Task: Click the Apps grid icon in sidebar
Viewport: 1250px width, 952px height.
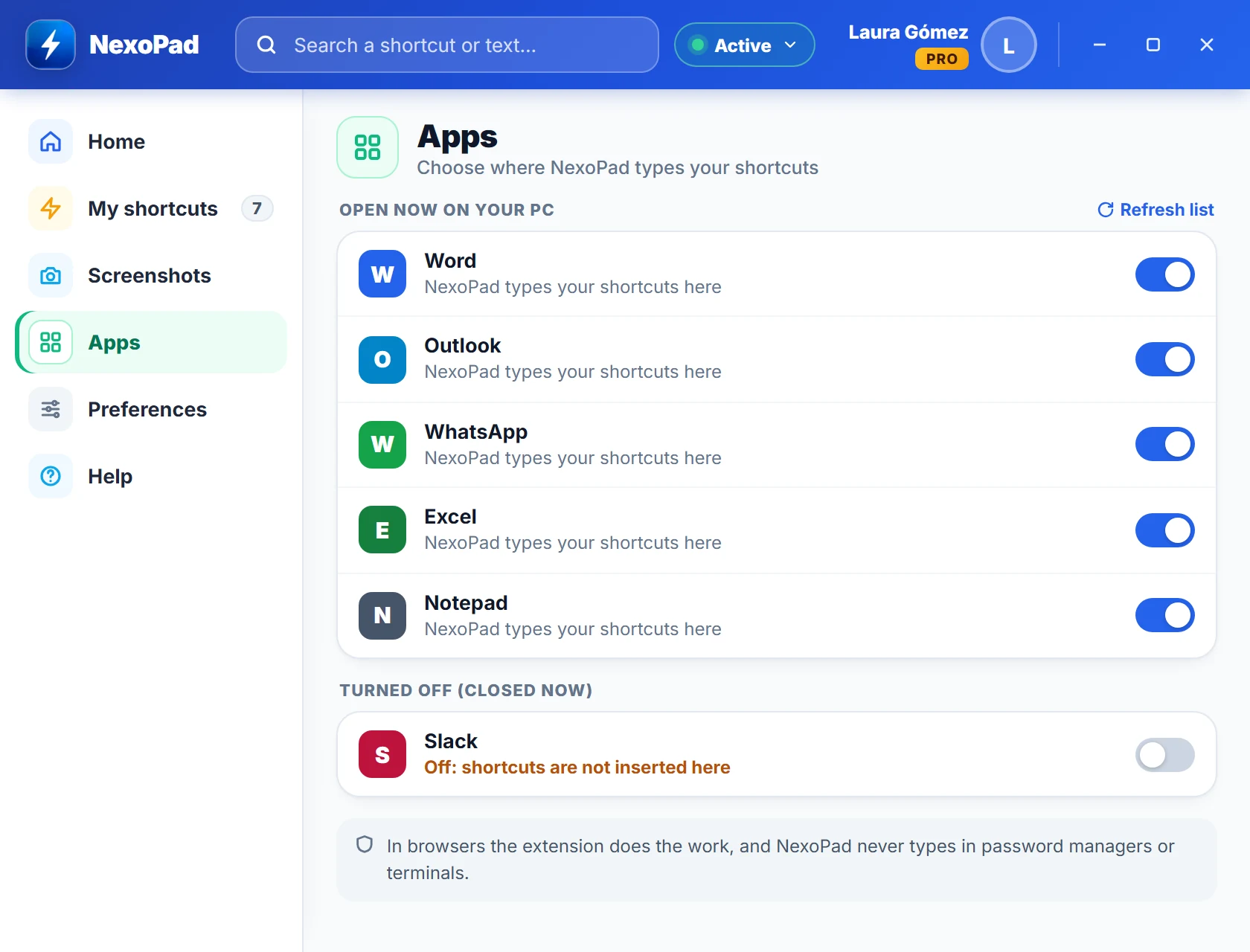Action: click(51, 342)
